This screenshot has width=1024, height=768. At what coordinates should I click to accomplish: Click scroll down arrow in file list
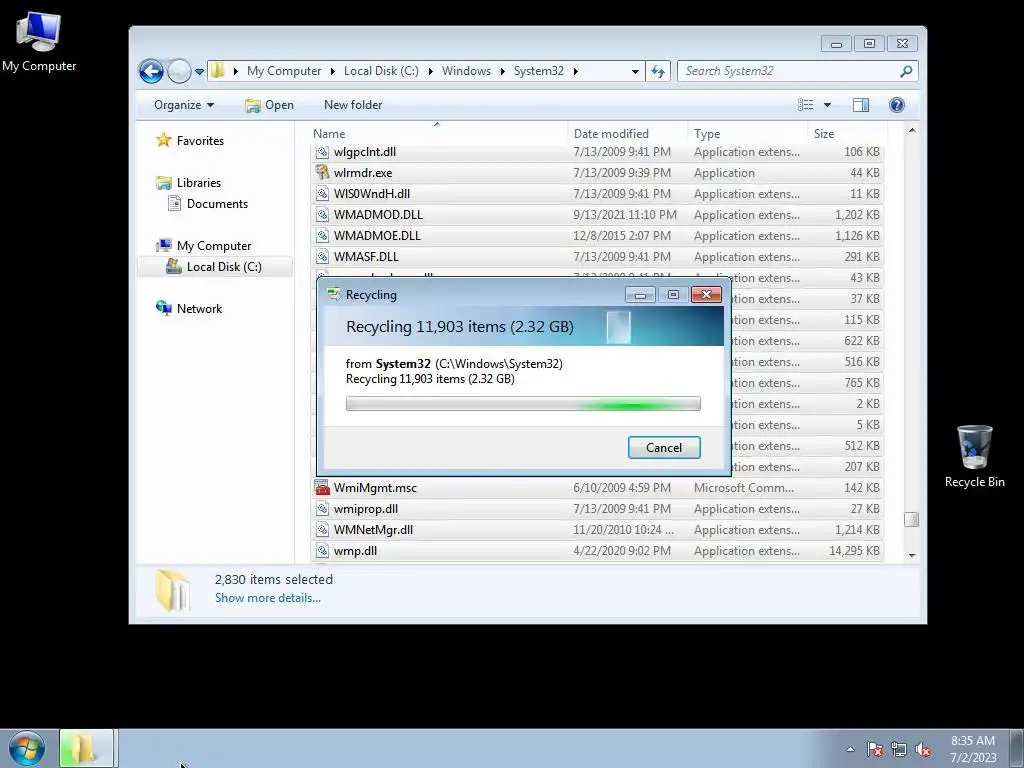[912, 555]
